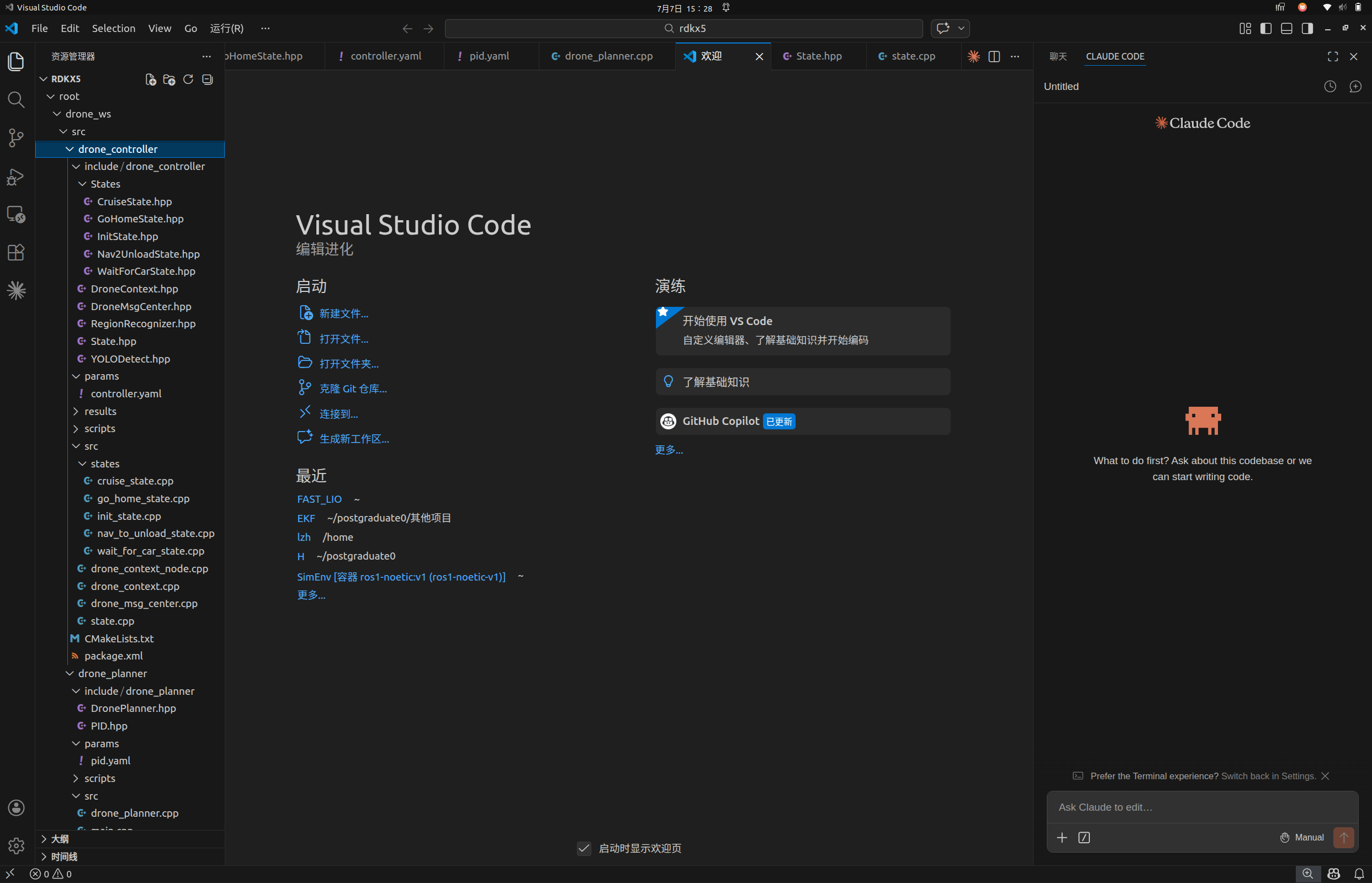
Task: Open the Accounts menu icon
Action: (x=16, y=807)
